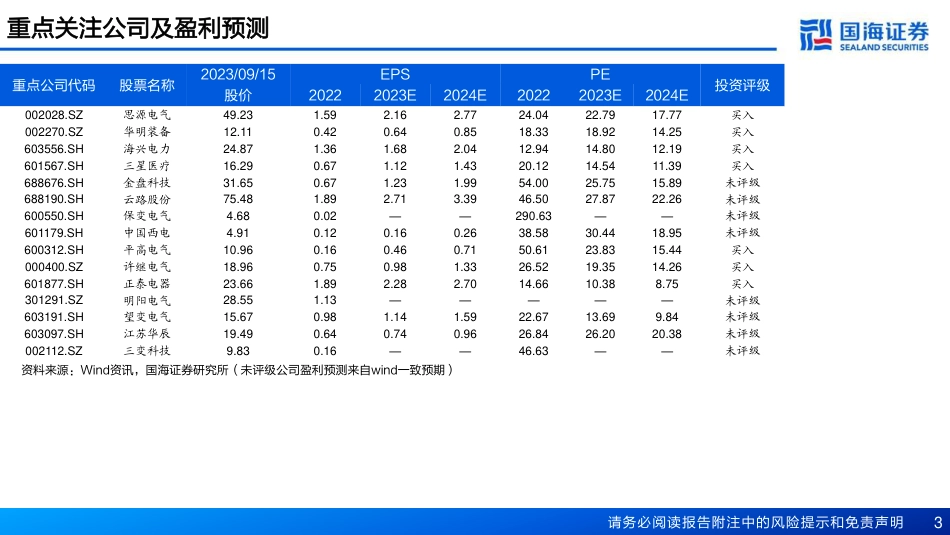
Task: Click the share price 49.23
Action: (x=238, y=115)
